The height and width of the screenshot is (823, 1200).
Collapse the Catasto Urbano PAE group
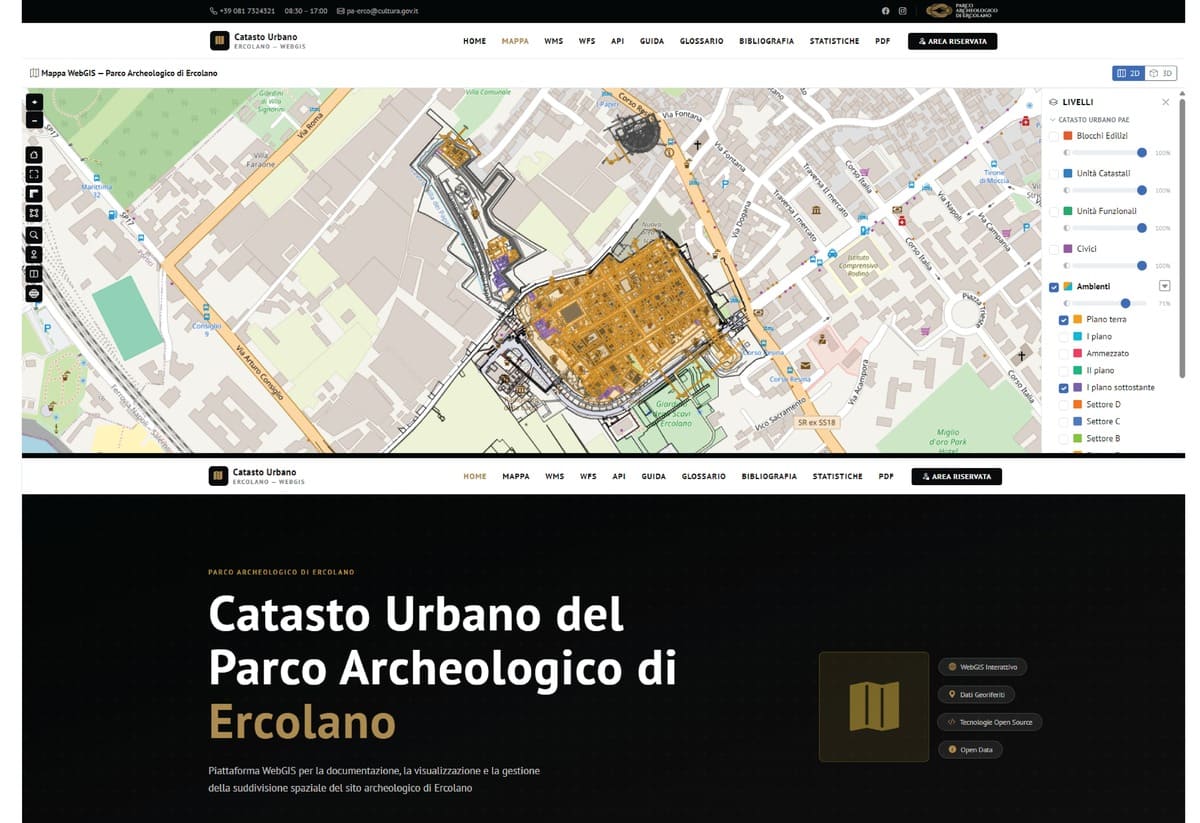point(1052,119)
